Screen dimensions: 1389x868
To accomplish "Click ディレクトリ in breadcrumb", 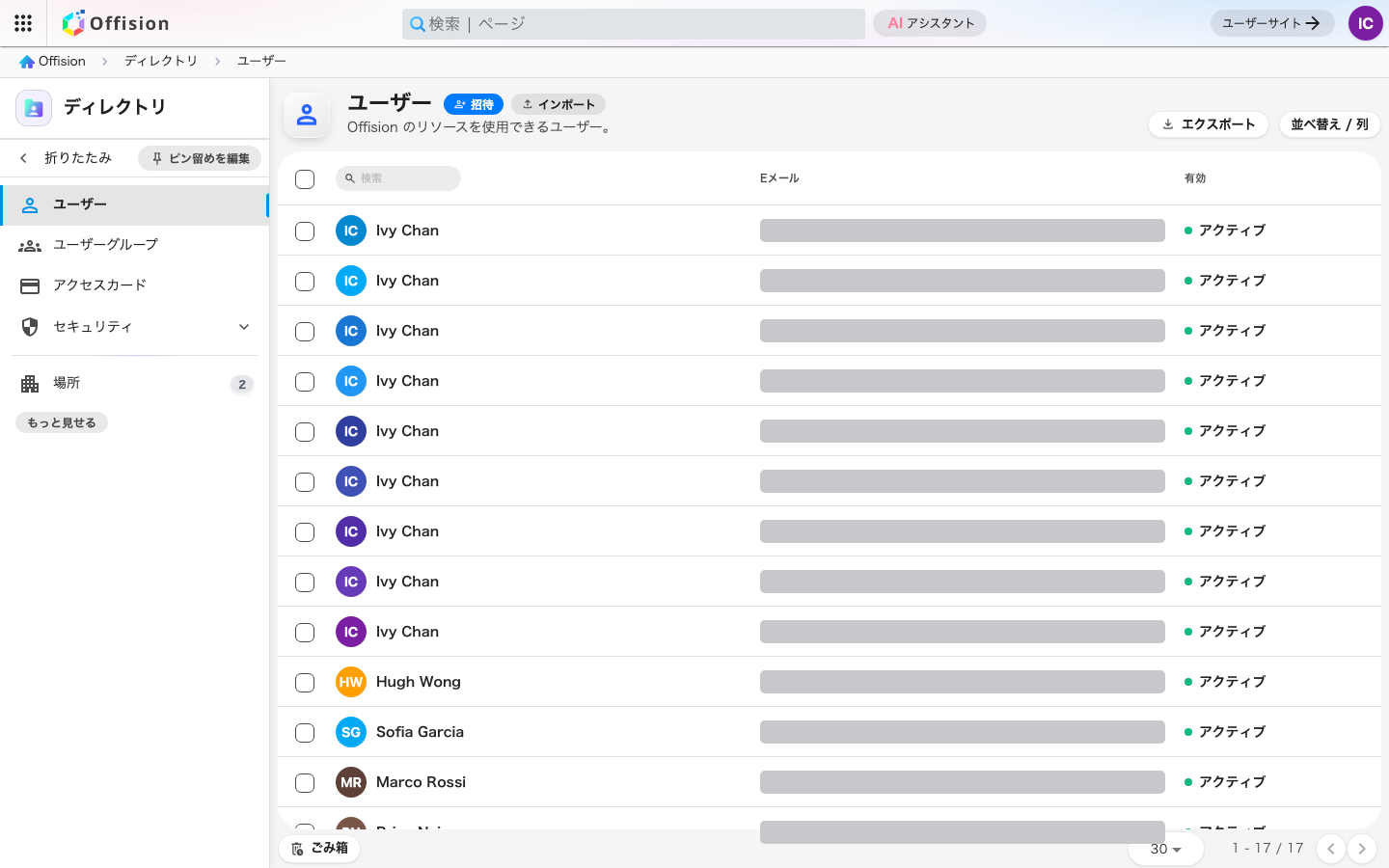I will pos(160,61).
